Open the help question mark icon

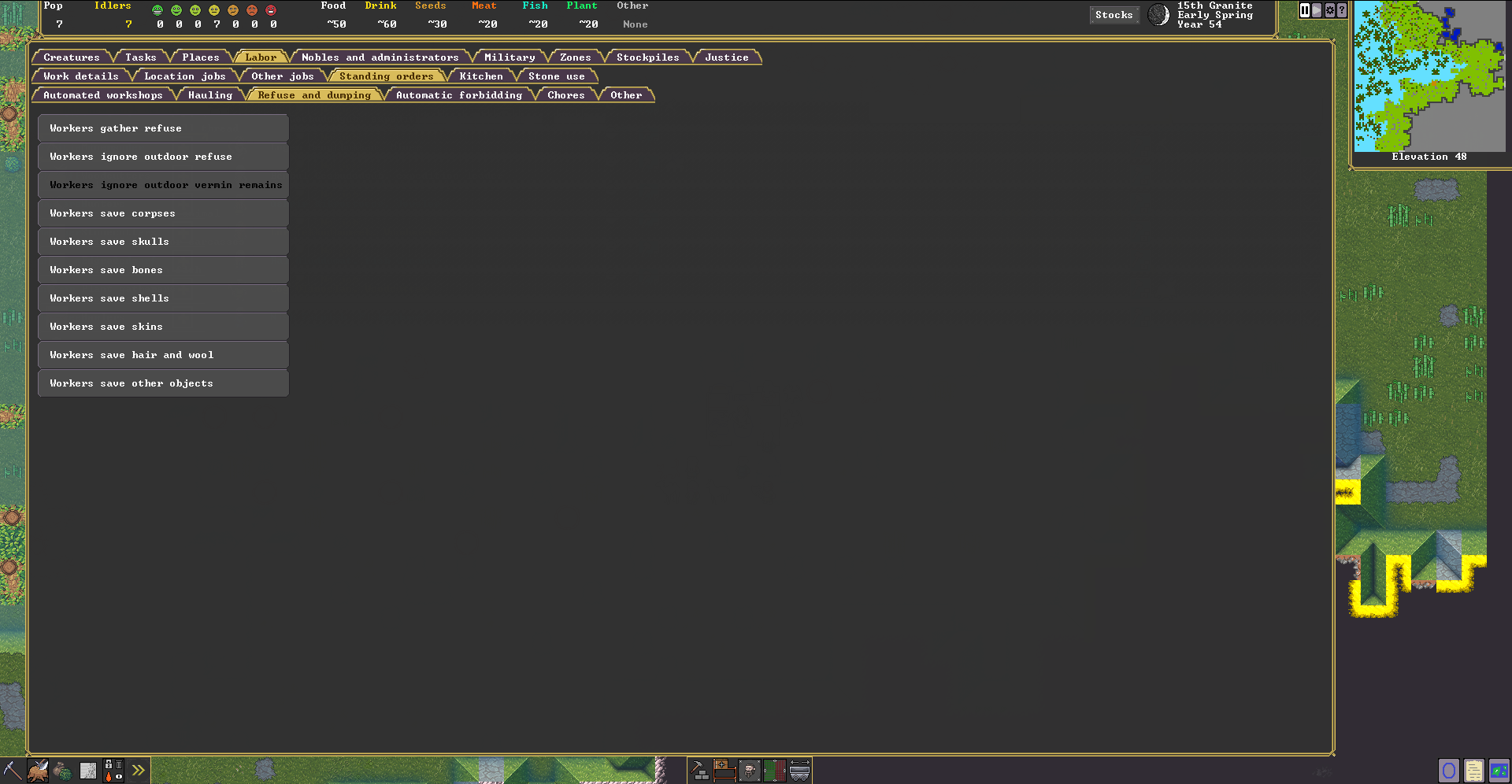pyautogui.click(x=1342, y=10)
